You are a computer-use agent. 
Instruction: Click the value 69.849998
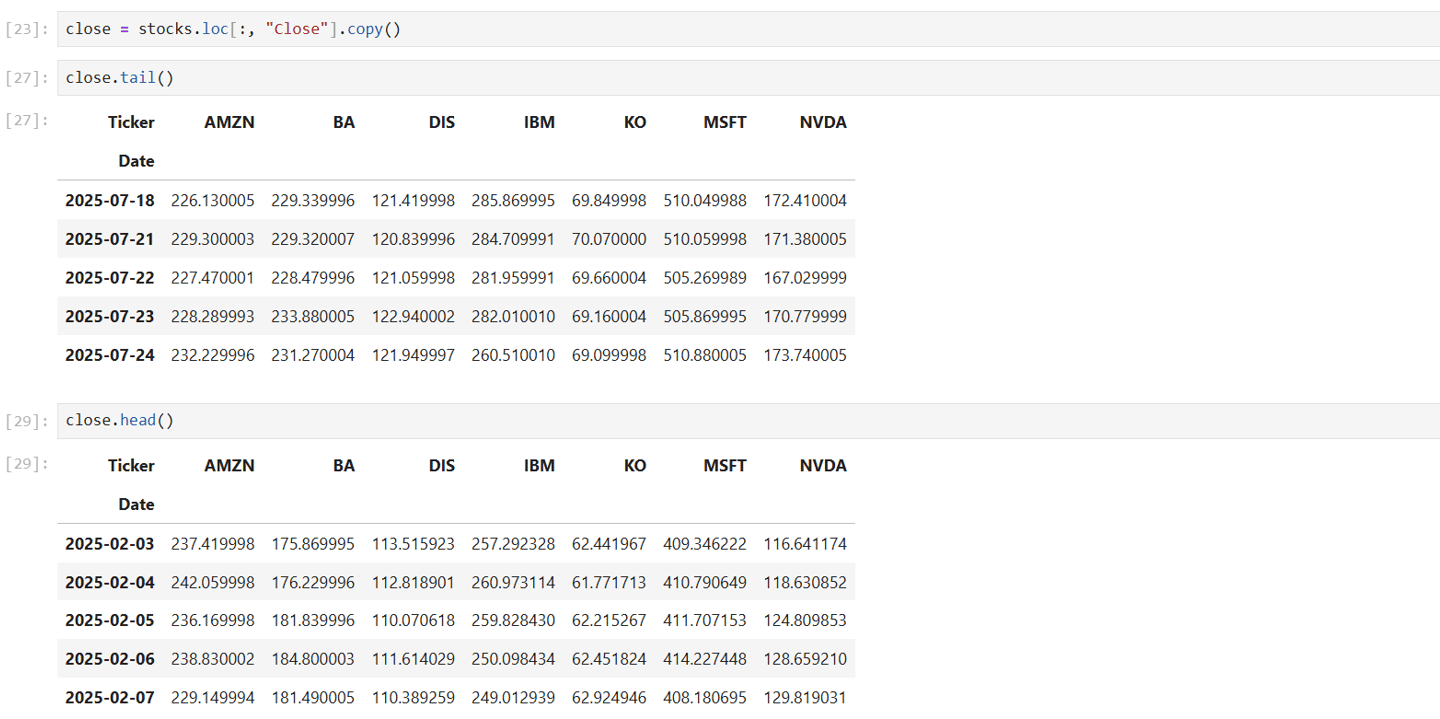click(x=609, y=200)
